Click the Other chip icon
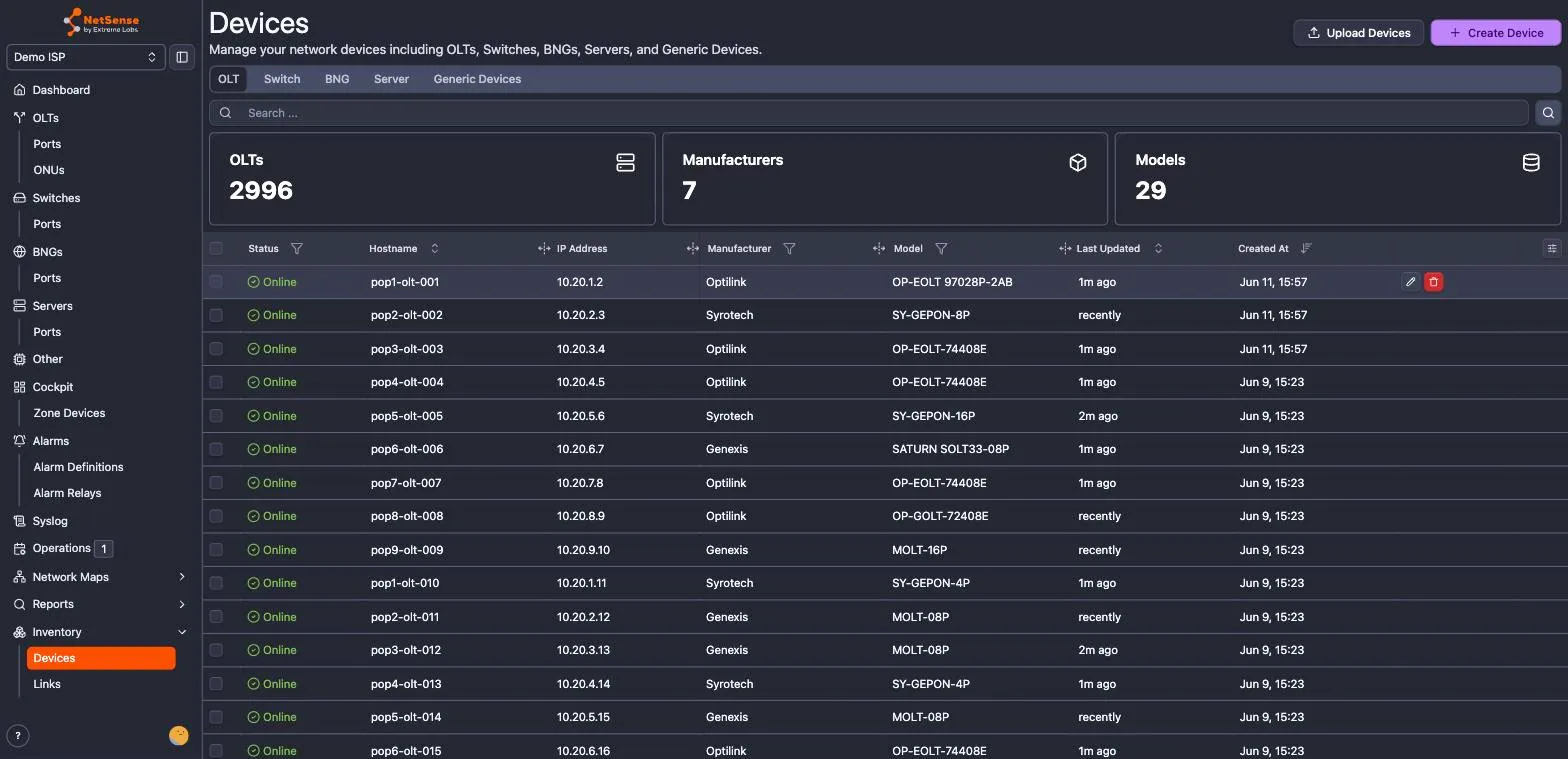 tap(19, 359)
